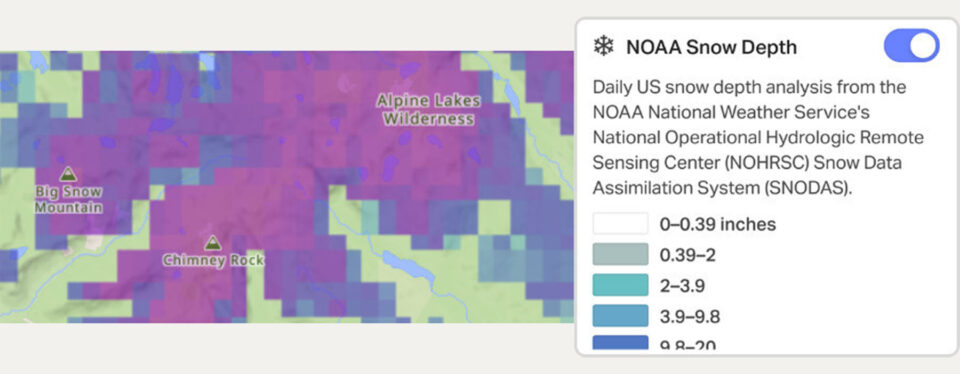Click the snowflake icon beside NOAA Snow Depth

tap(604, 47)
